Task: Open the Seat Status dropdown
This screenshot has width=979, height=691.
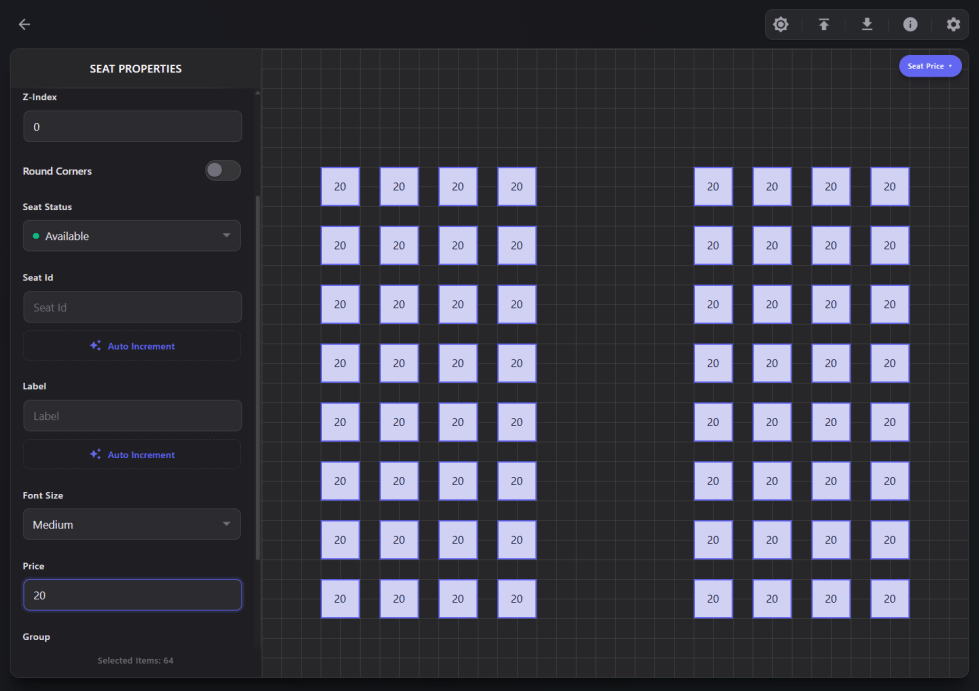Action: pyautogui.click(x=132, y=236)
